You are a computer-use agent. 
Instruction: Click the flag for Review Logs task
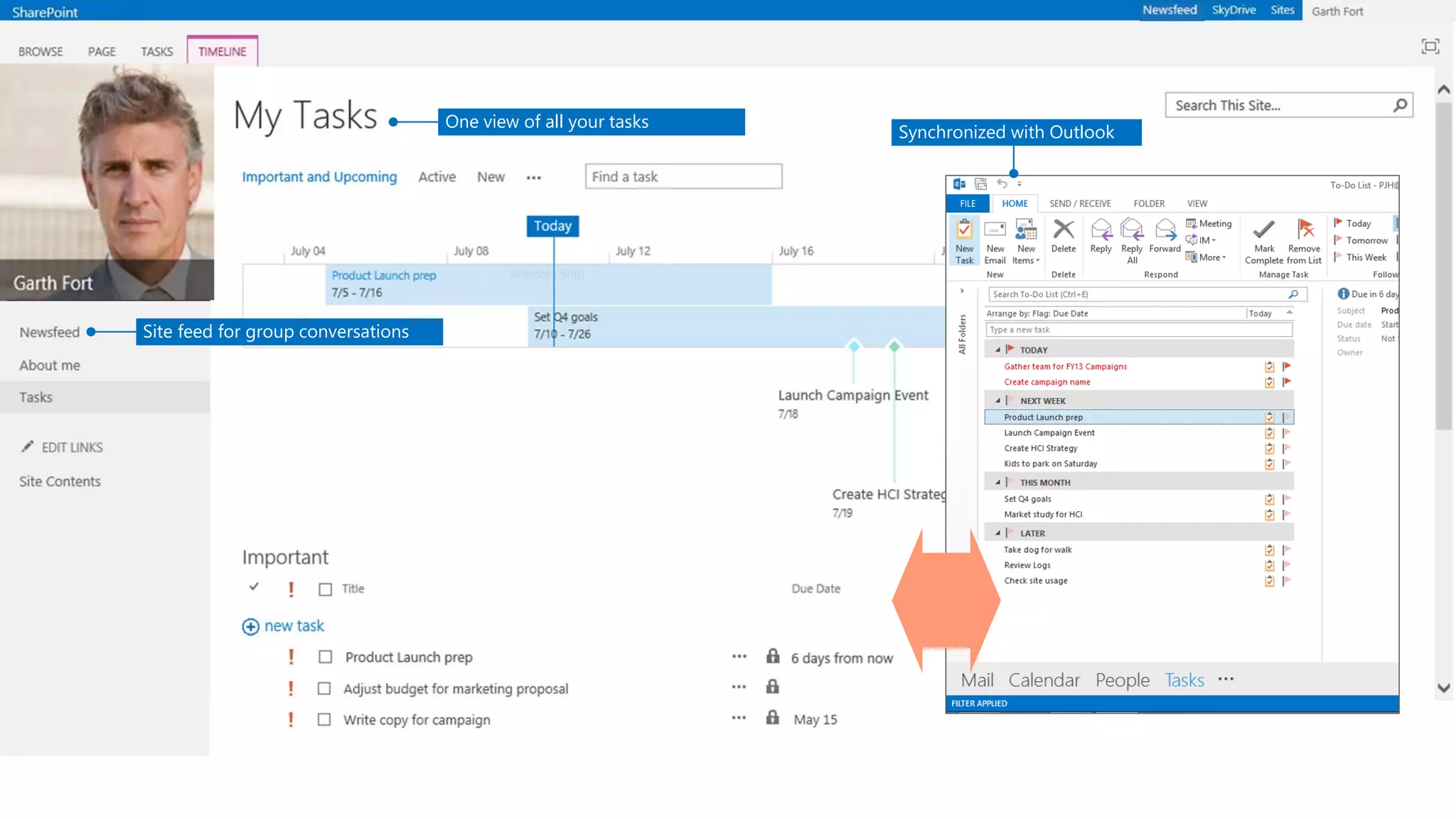(1287, 565)
